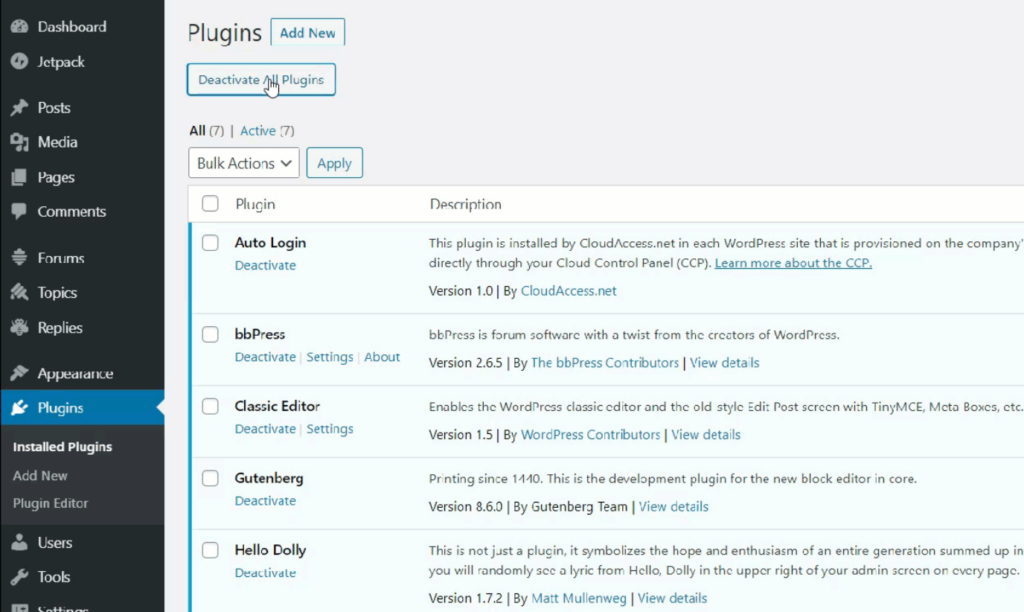Deactivate the Auto Login plugin
The image size is (1024, 612).
265,265
